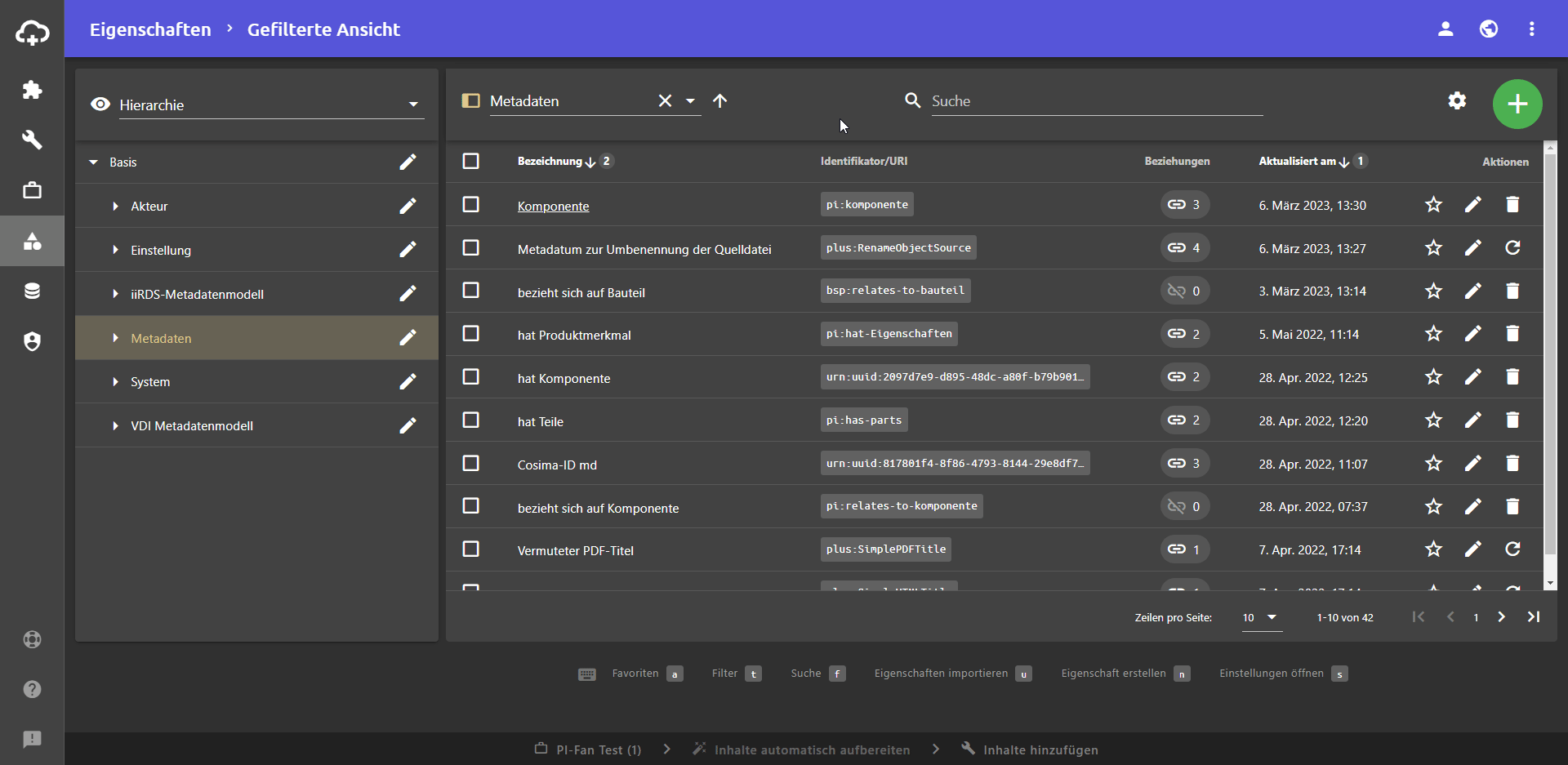Open the three-dot more menu
This screenshot has width=1568, height=765.
pyautogui.click(x=1532, y=29)
